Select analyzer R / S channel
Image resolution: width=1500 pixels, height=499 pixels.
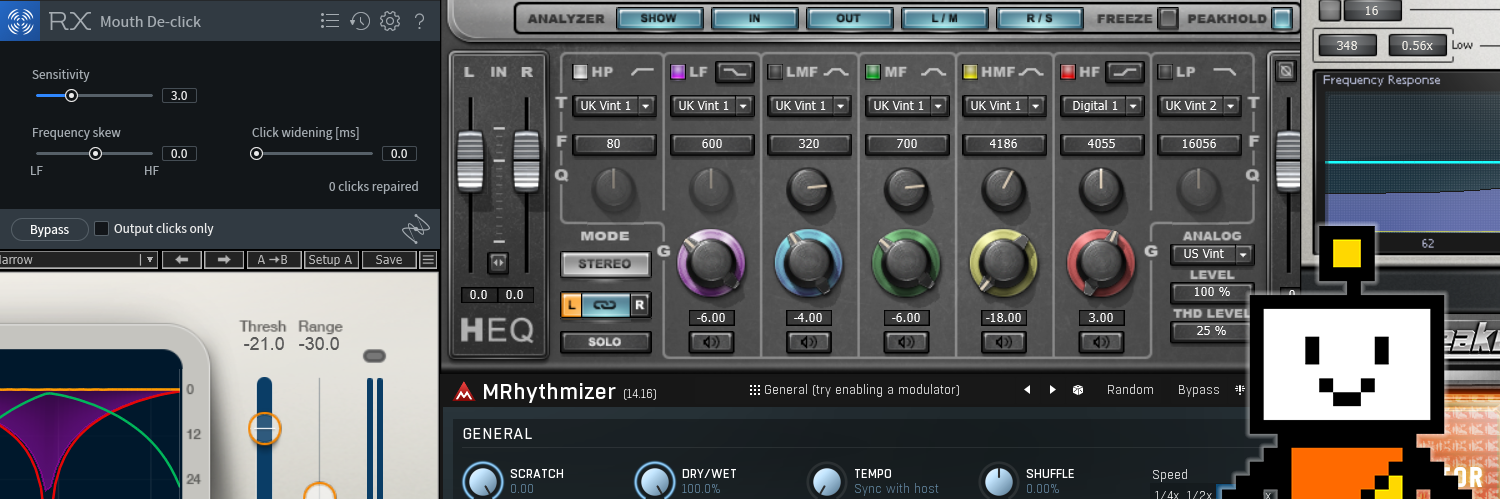[1039, 18]
